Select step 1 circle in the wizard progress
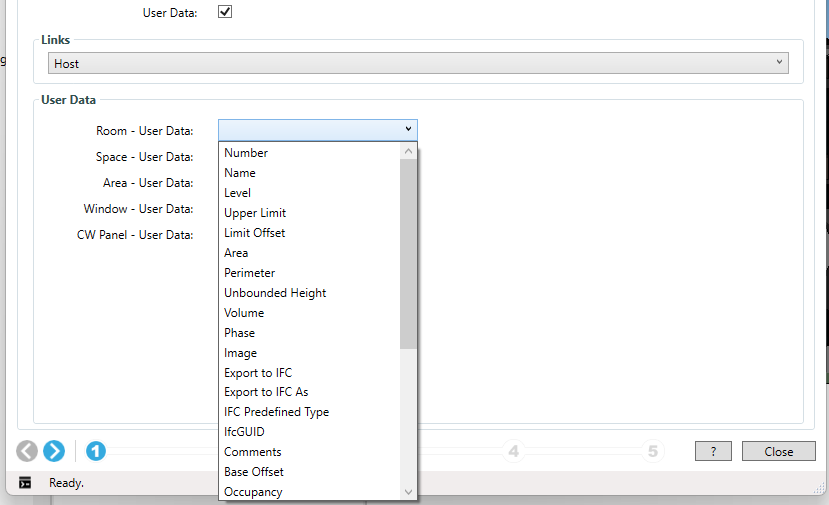This screenshot has height=505, width=829. 96,451
